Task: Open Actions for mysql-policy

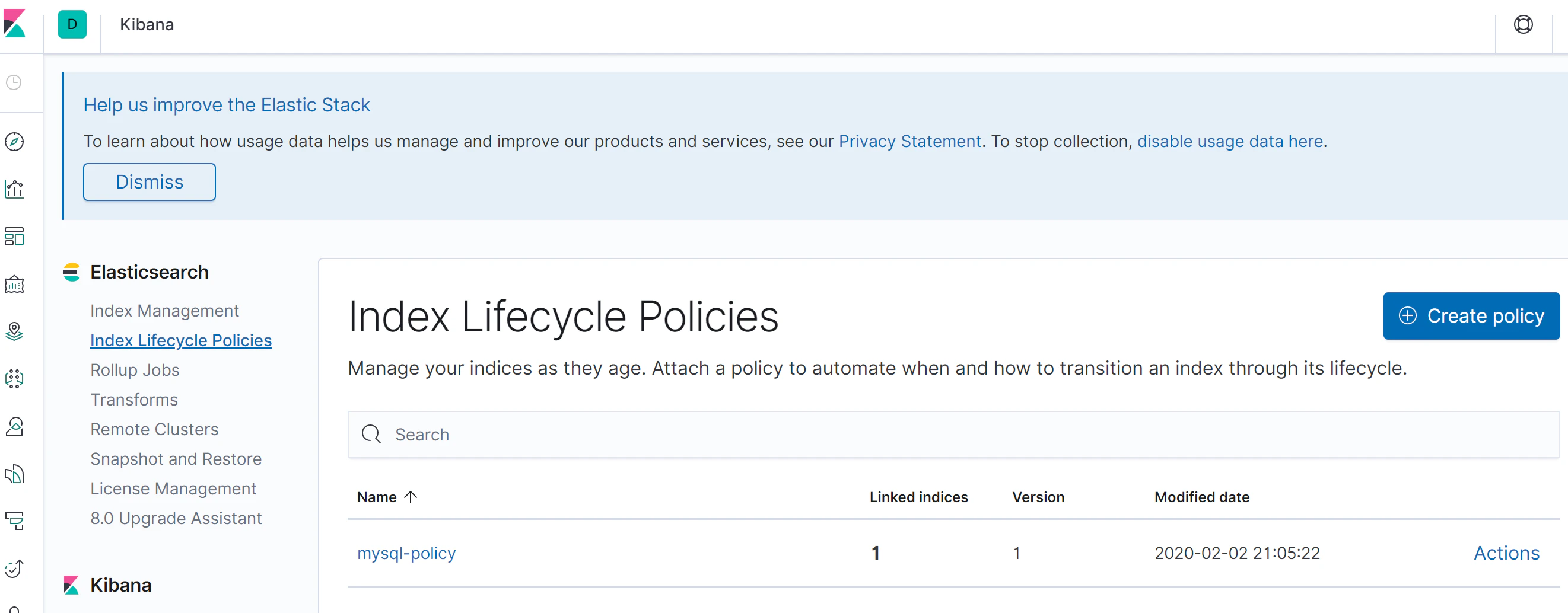Action: click(x=1506, y=553)
